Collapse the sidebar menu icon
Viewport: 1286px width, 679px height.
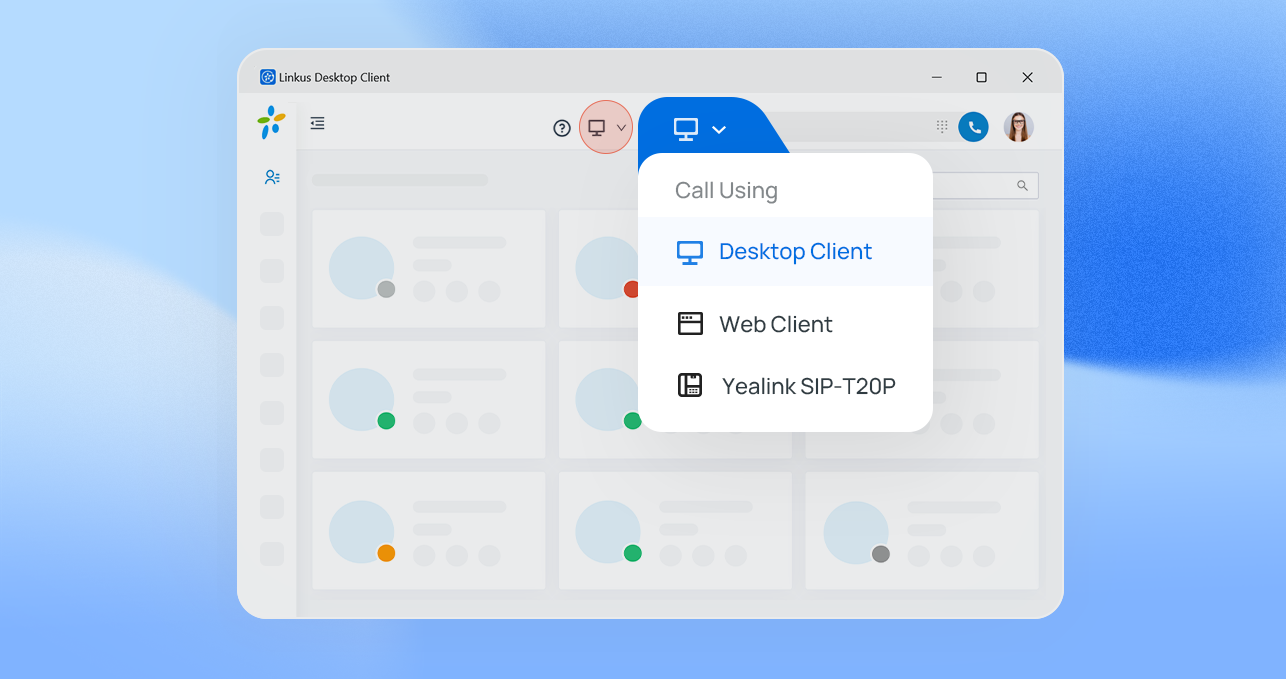click(x=317, y=123)
